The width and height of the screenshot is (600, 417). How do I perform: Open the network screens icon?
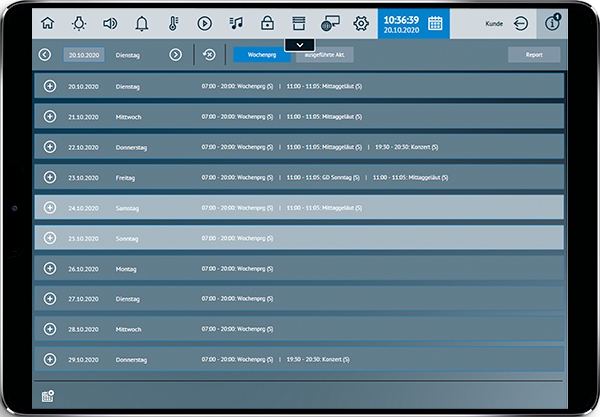(x=330, y=23)
